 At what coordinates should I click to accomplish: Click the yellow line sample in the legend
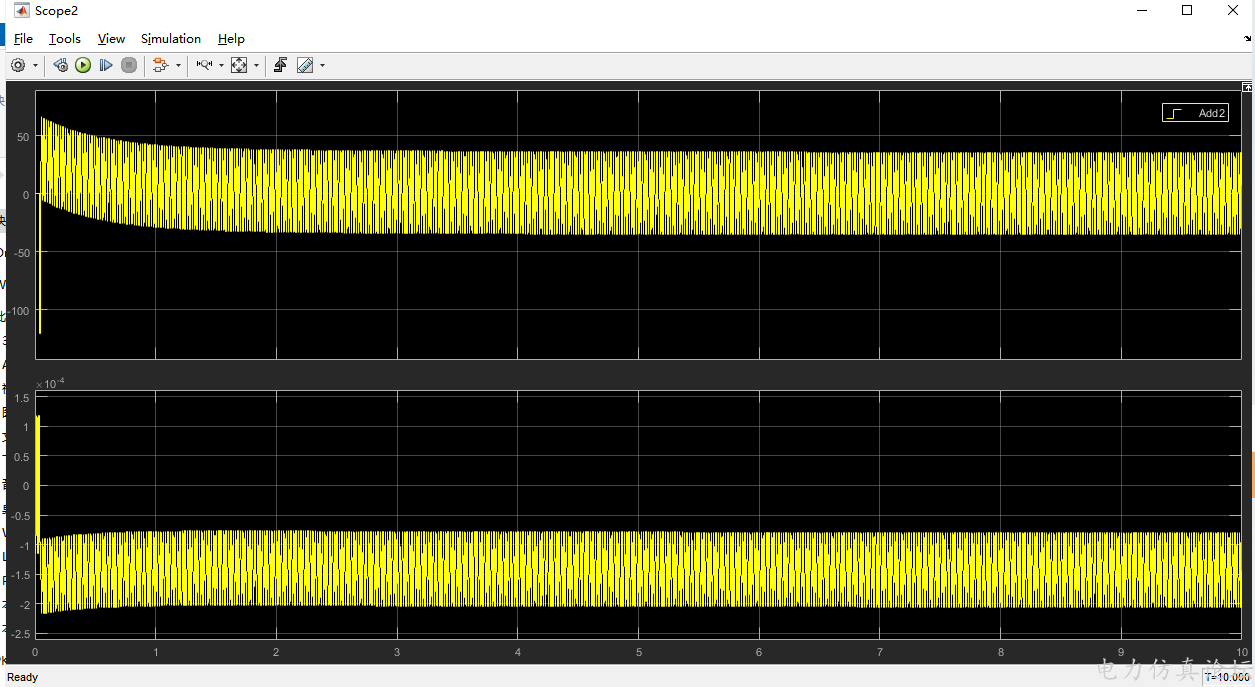click(1175, 113)
